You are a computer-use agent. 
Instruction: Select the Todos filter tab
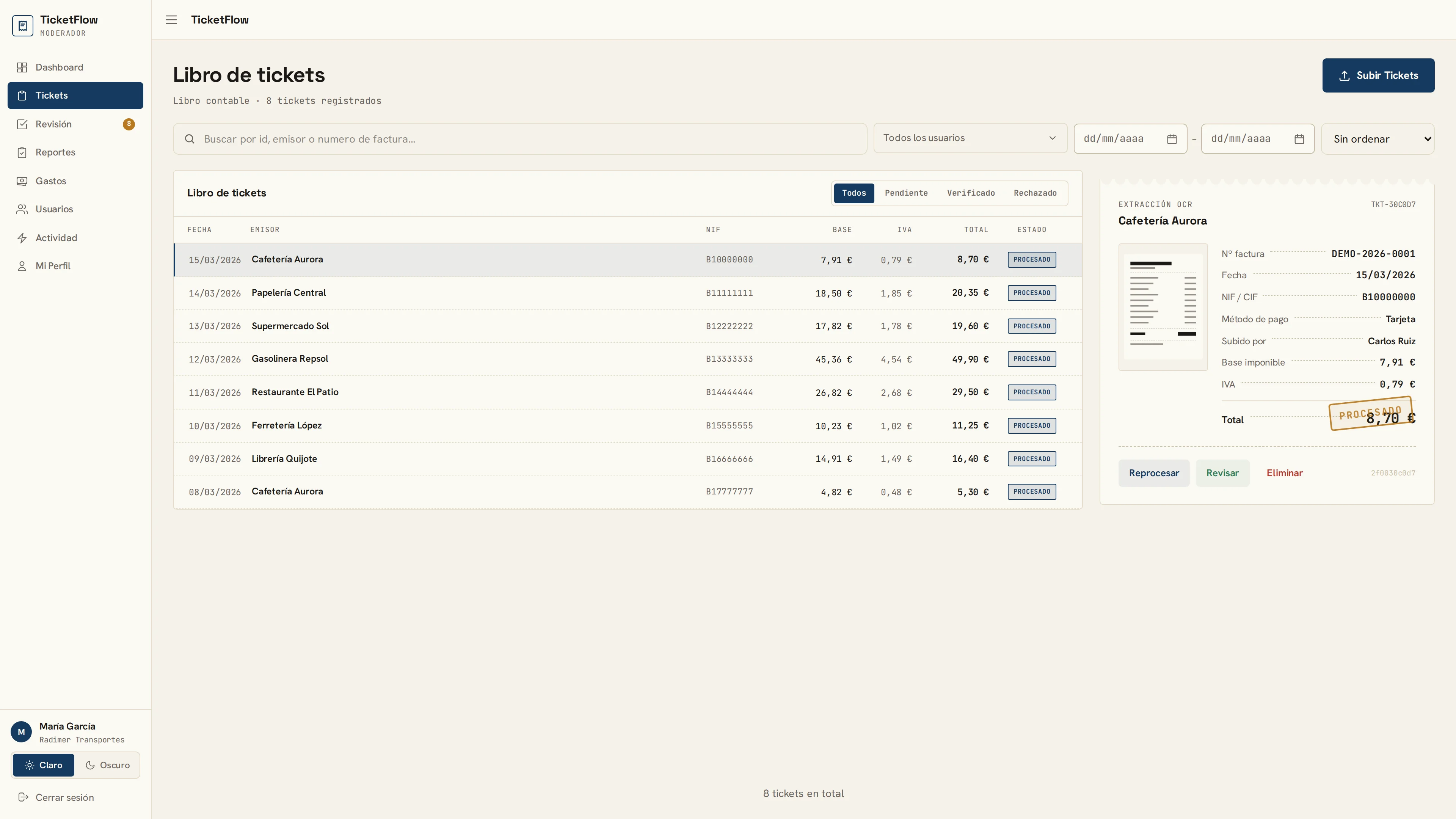(x=854, y=193)
